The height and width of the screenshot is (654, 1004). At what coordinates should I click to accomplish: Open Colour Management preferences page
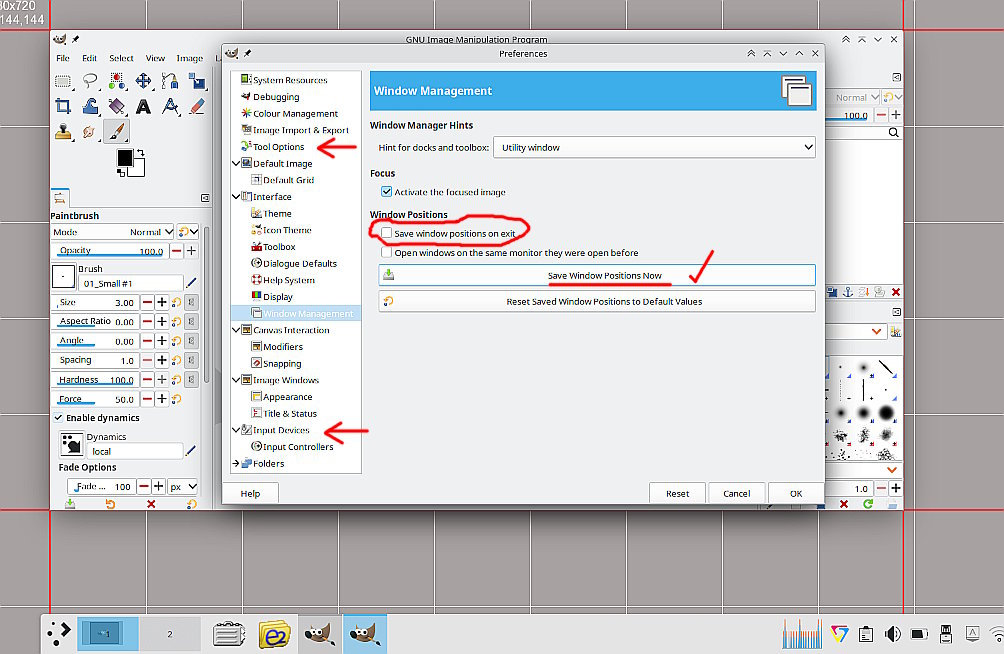[x=295, y=113]
